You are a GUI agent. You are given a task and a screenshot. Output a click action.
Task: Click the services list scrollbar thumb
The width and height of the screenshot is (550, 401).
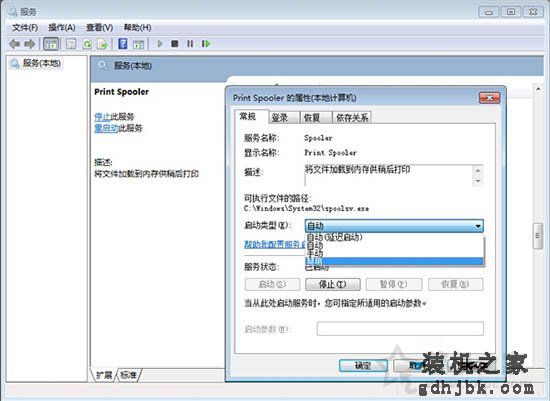click(537, 236)
